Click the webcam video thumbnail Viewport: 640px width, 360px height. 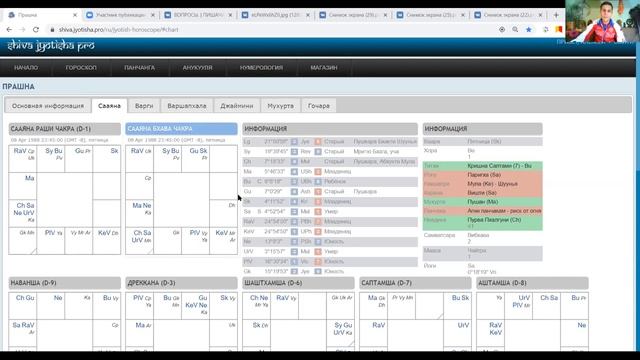point(600,20)
